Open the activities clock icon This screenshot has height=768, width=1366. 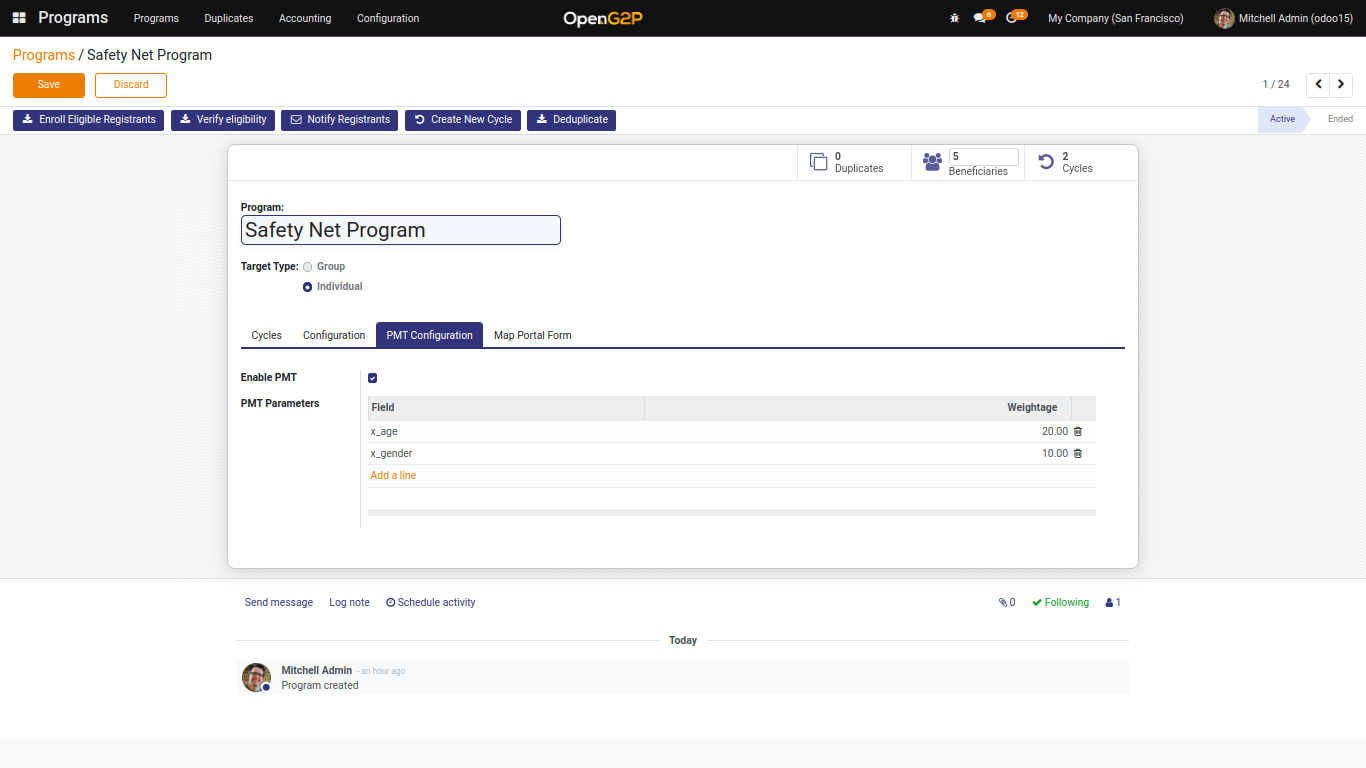coord(1012,18)
